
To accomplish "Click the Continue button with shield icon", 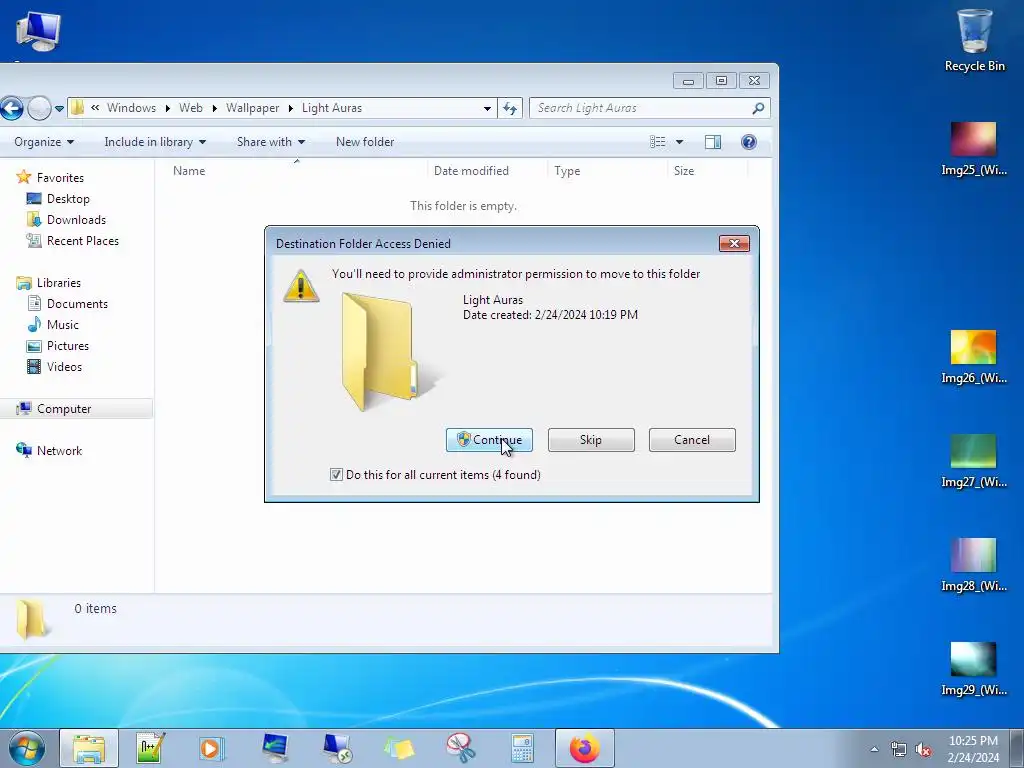I will (489, 440).
